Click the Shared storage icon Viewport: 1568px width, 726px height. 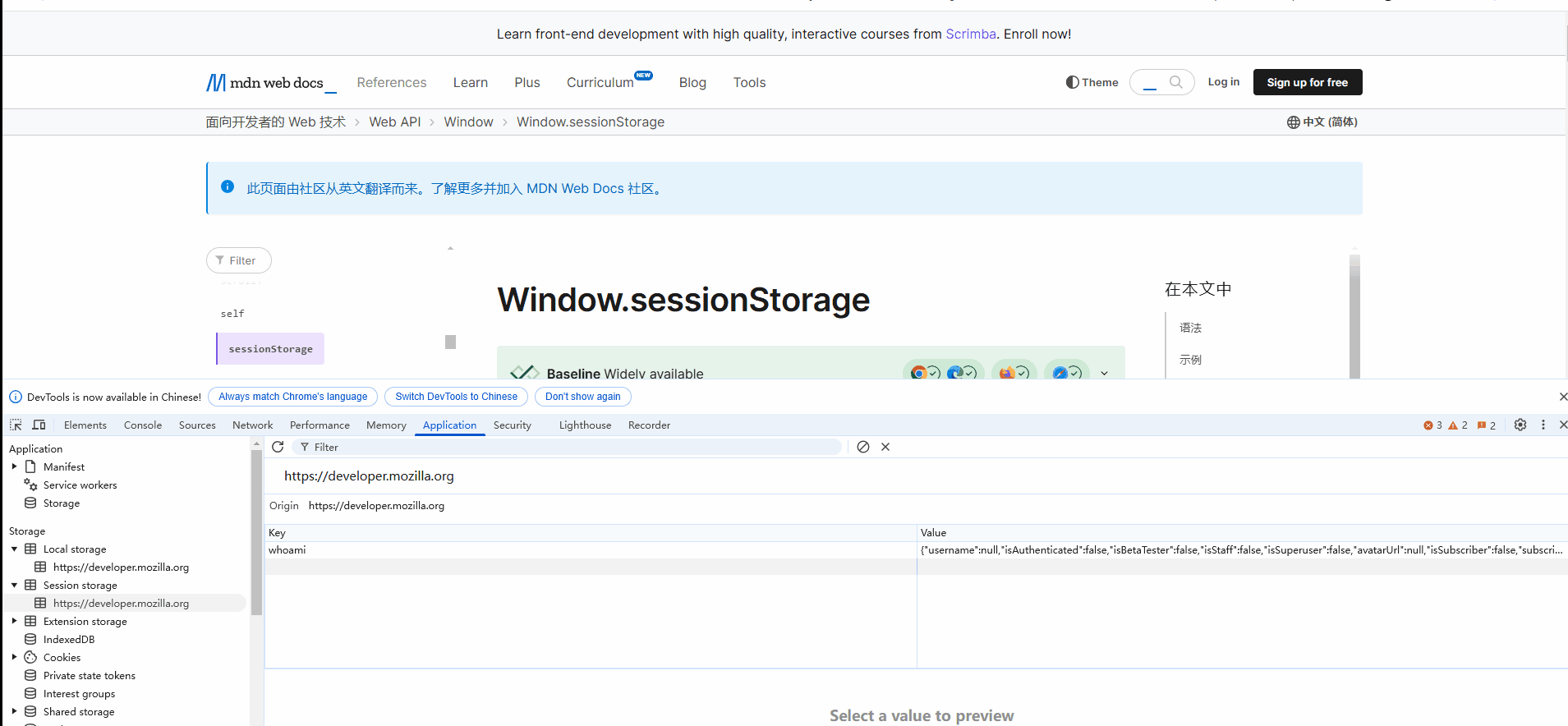[30, 711]
